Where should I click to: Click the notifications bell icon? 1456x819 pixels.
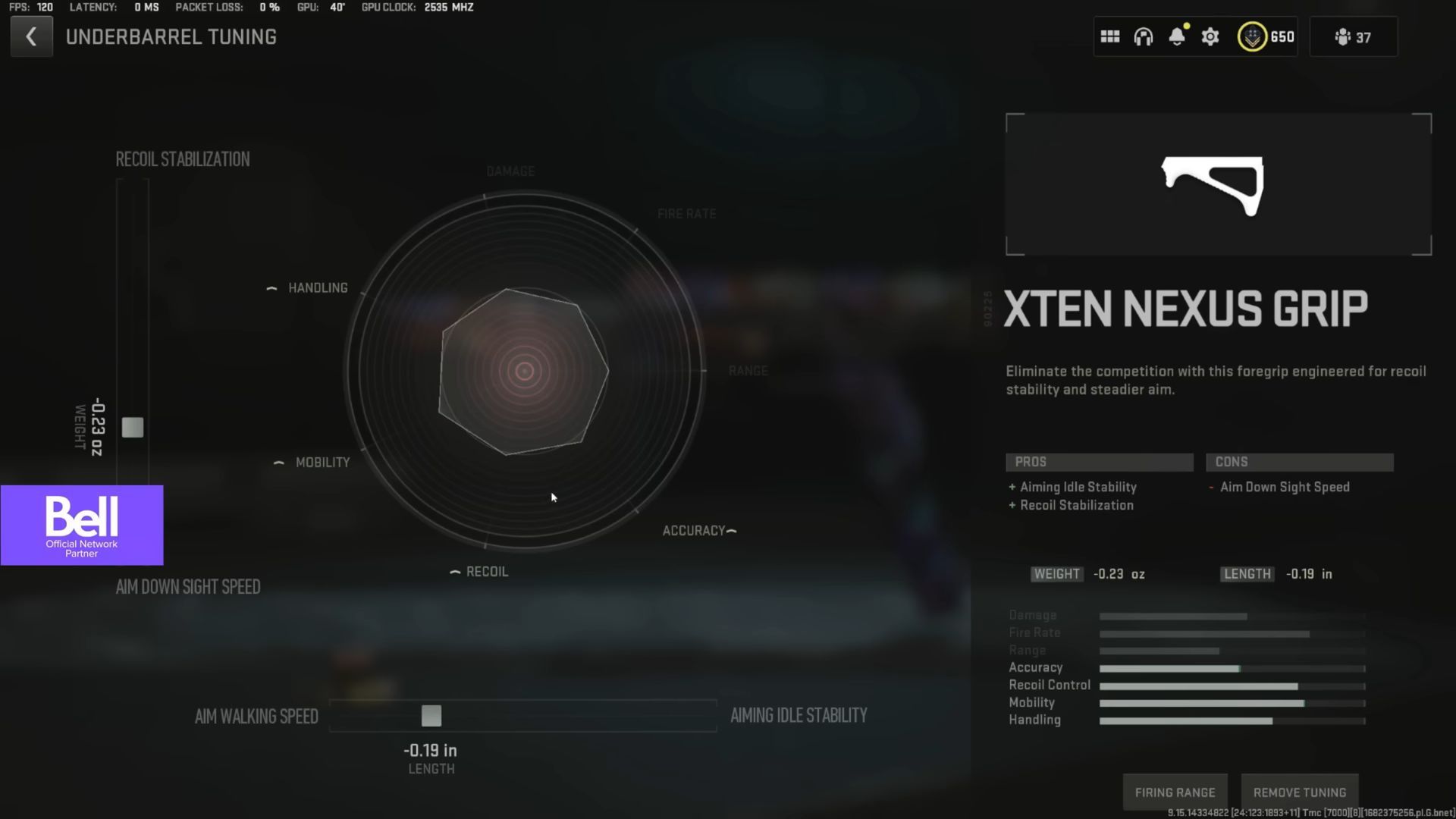[x=1177, y=37]
